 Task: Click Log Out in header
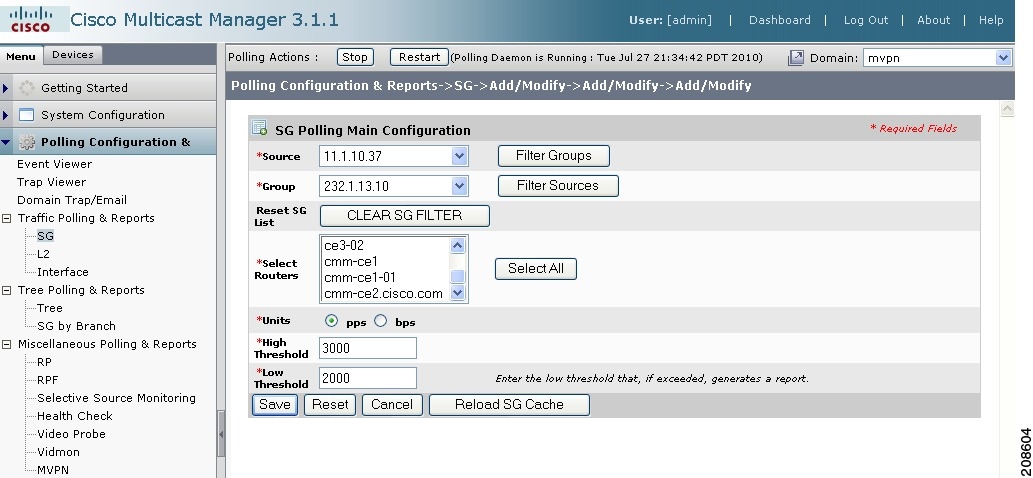point(866,20)
